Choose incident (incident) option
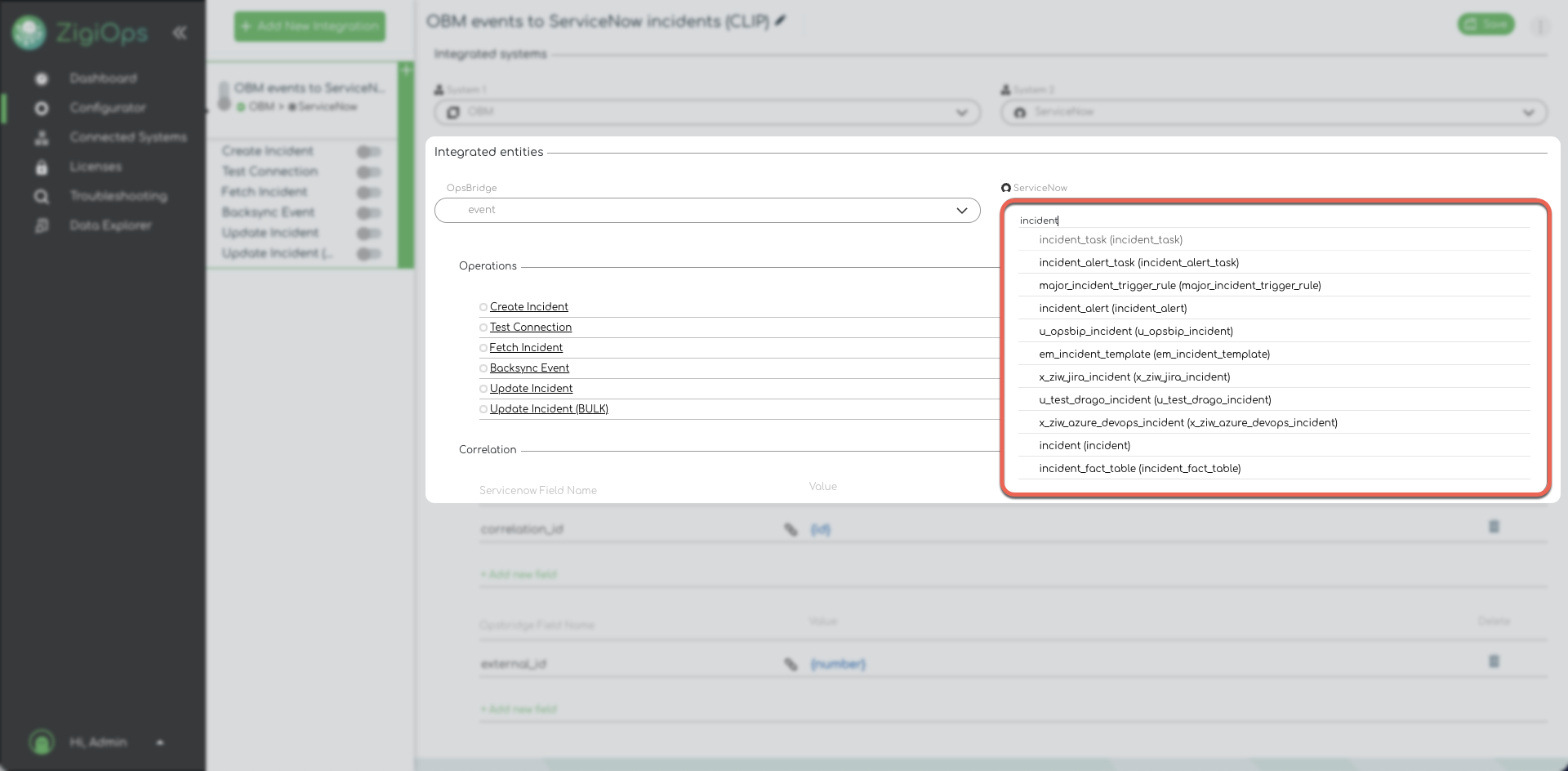 click(x=1274, y=445)
